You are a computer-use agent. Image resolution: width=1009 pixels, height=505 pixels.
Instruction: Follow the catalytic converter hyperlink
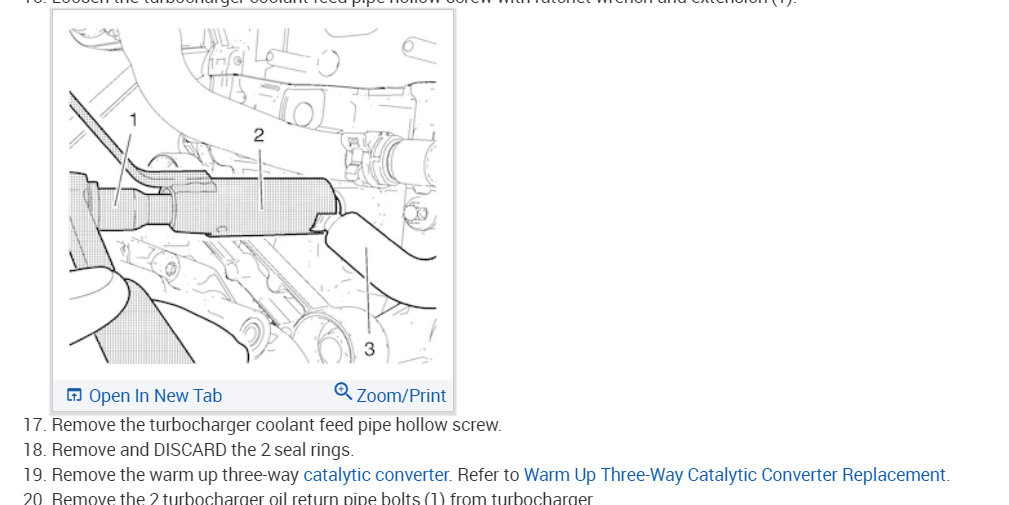(376, 475)
